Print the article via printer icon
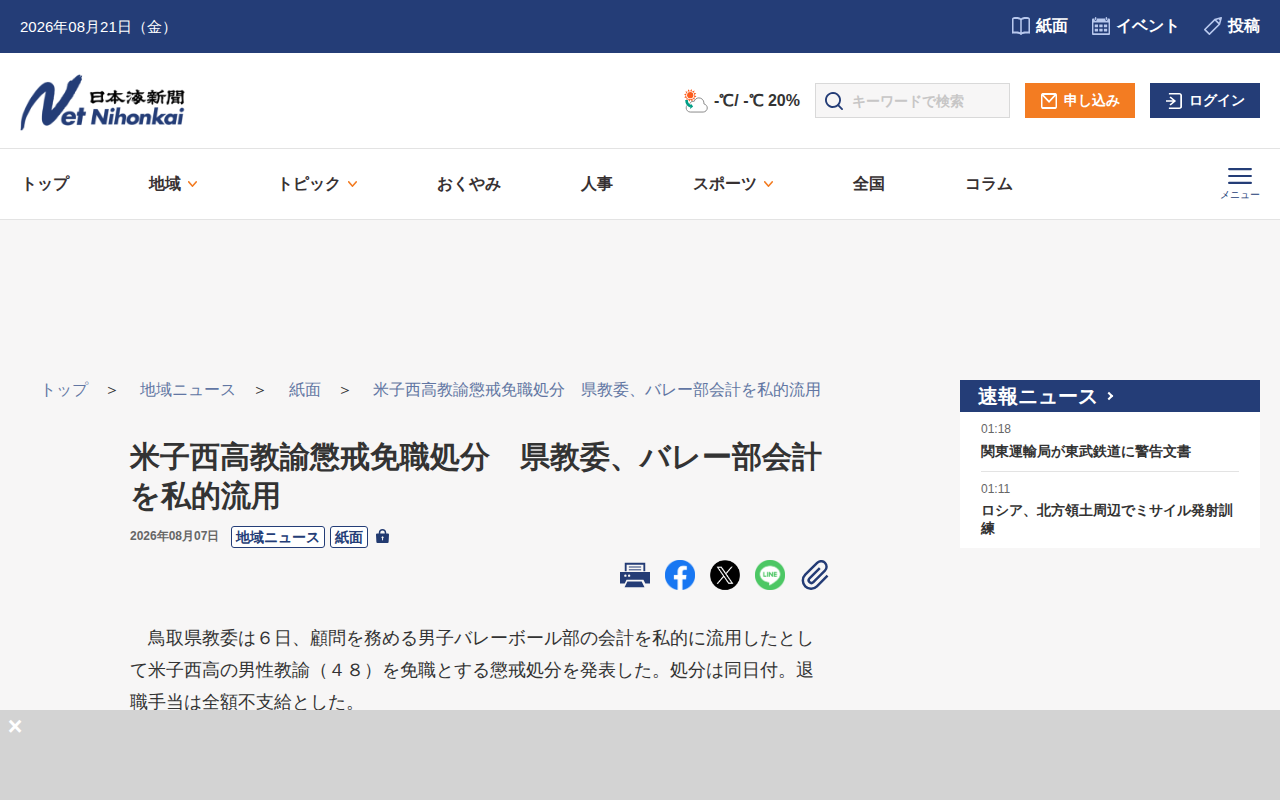Image resolution: width=1280 pixels, height=800 pixels. 635,575
